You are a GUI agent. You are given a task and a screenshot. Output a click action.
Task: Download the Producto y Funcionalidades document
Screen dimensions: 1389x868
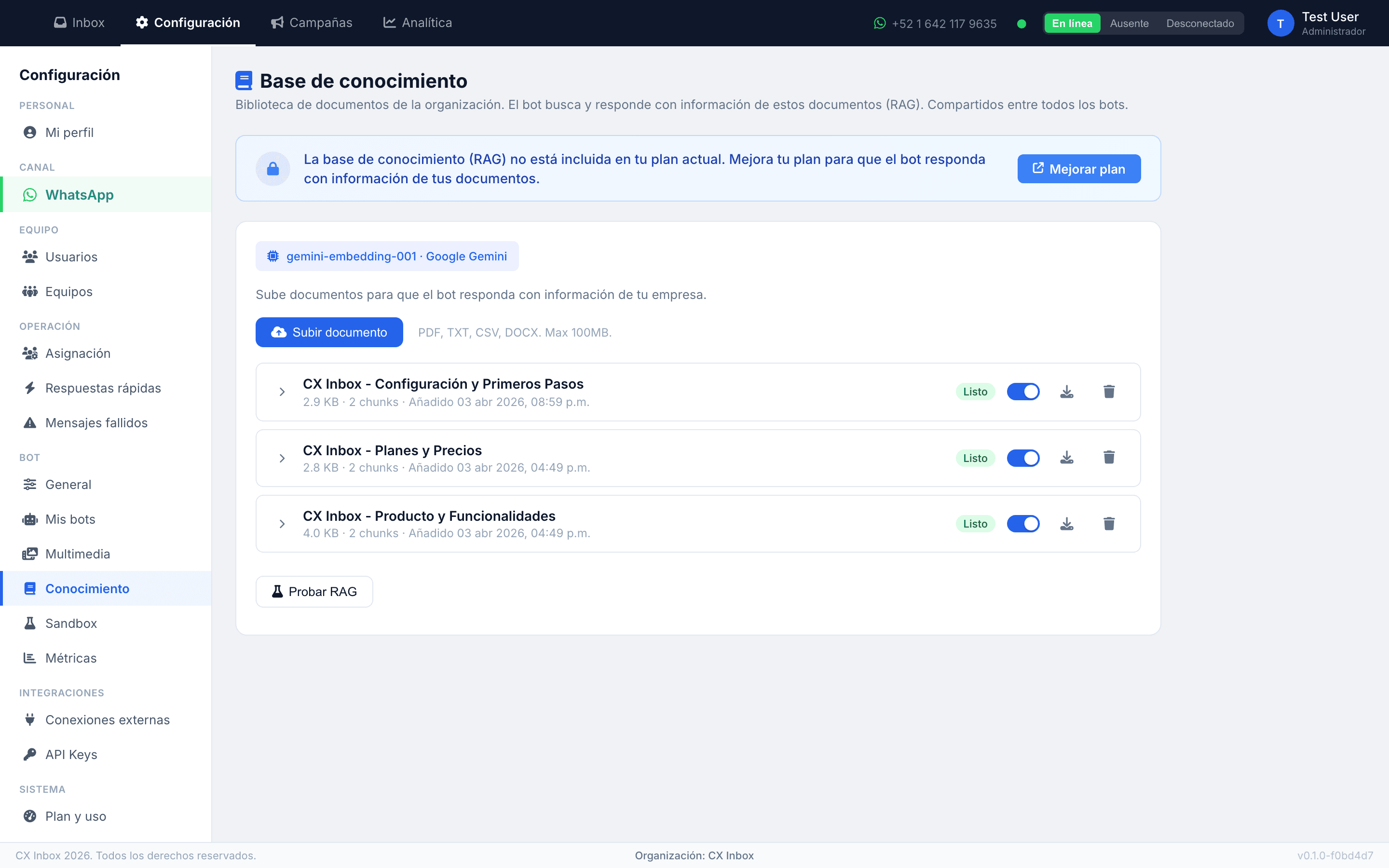[x=1066, y=524]
